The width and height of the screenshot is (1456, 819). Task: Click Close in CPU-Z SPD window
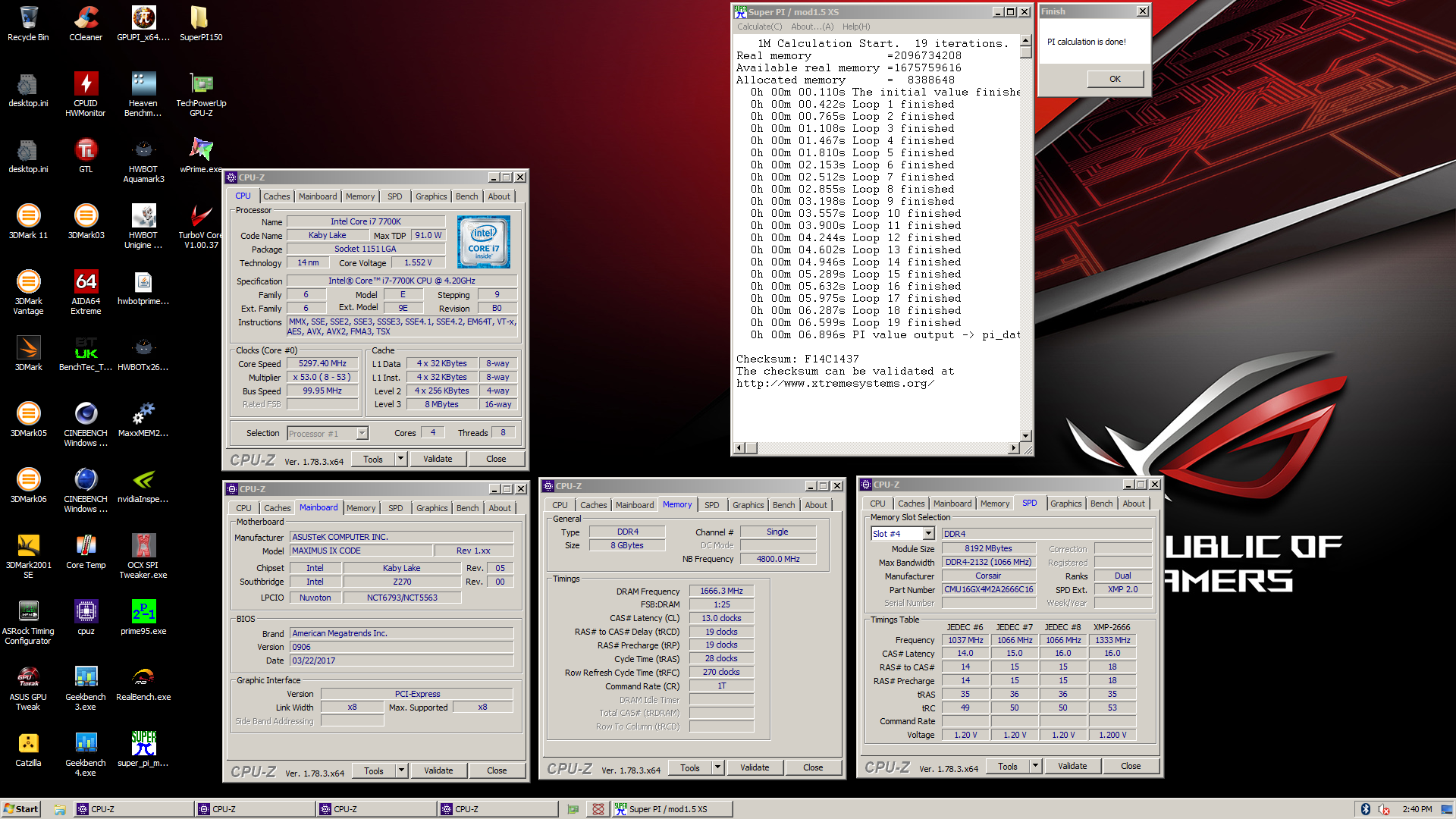[x=1131, y=766]
